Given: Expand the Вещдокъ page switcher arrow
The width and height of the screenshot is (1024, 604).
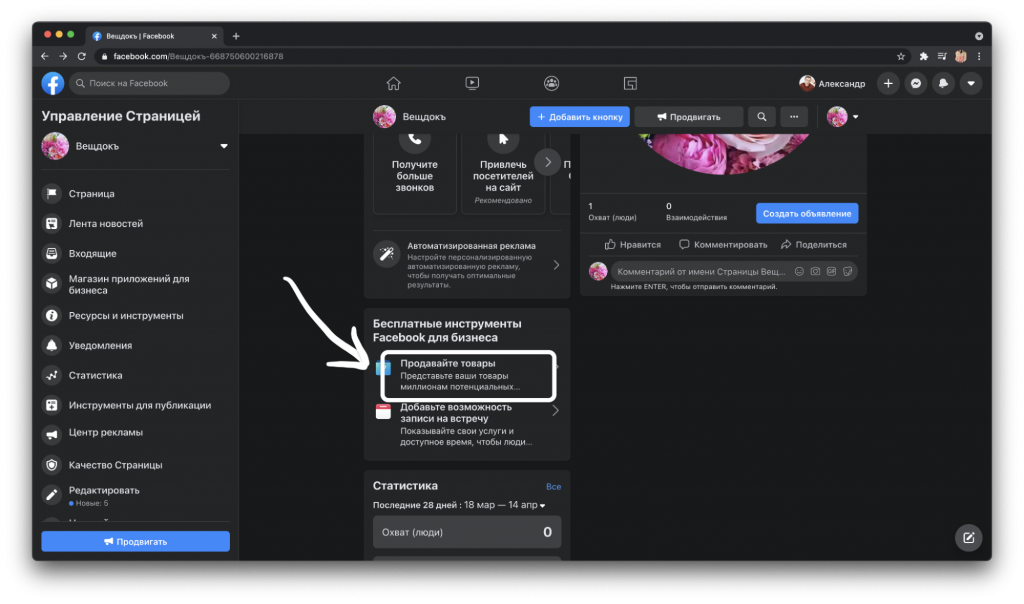Looking at the screenshot, I should coord(224,146).
